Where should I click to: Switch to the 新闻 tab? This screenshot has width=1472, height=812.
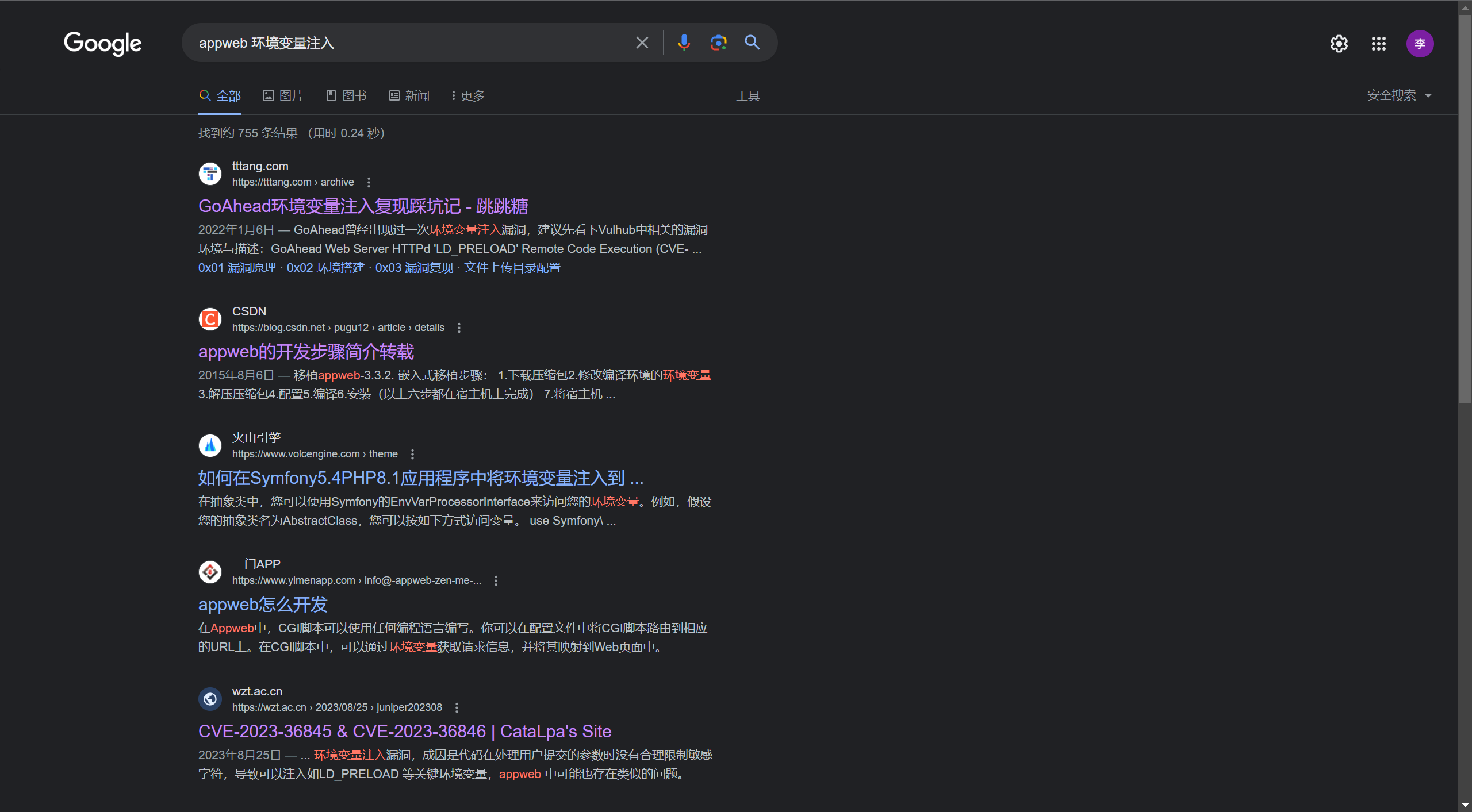[409, 95]
